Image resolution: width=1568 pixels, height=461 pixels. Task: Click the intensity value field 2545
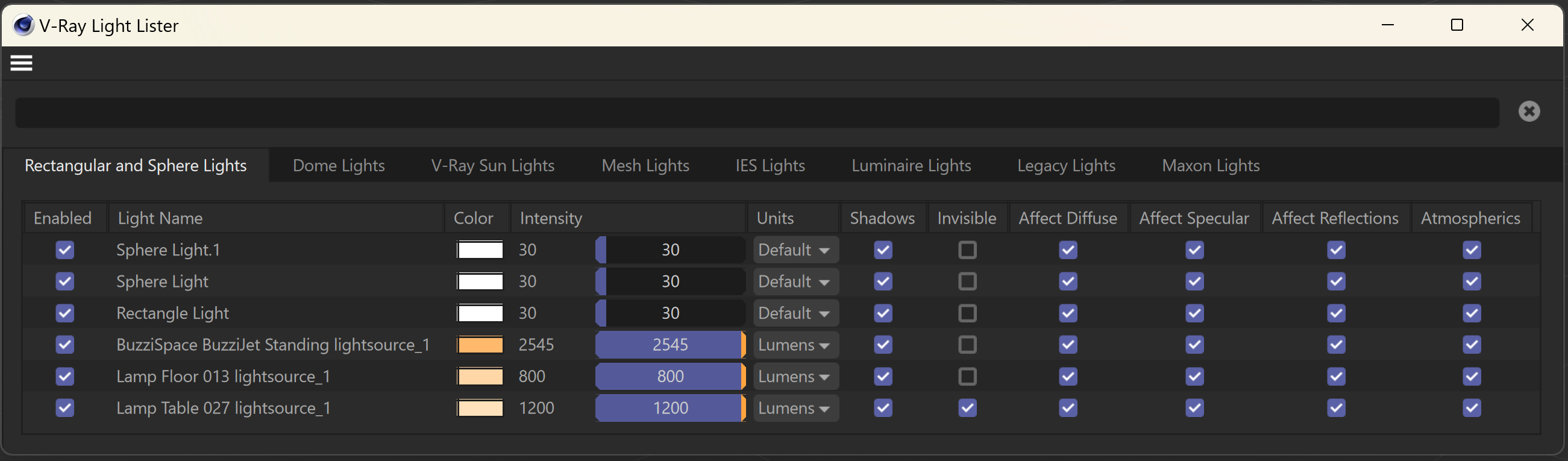tap(536, 345)
